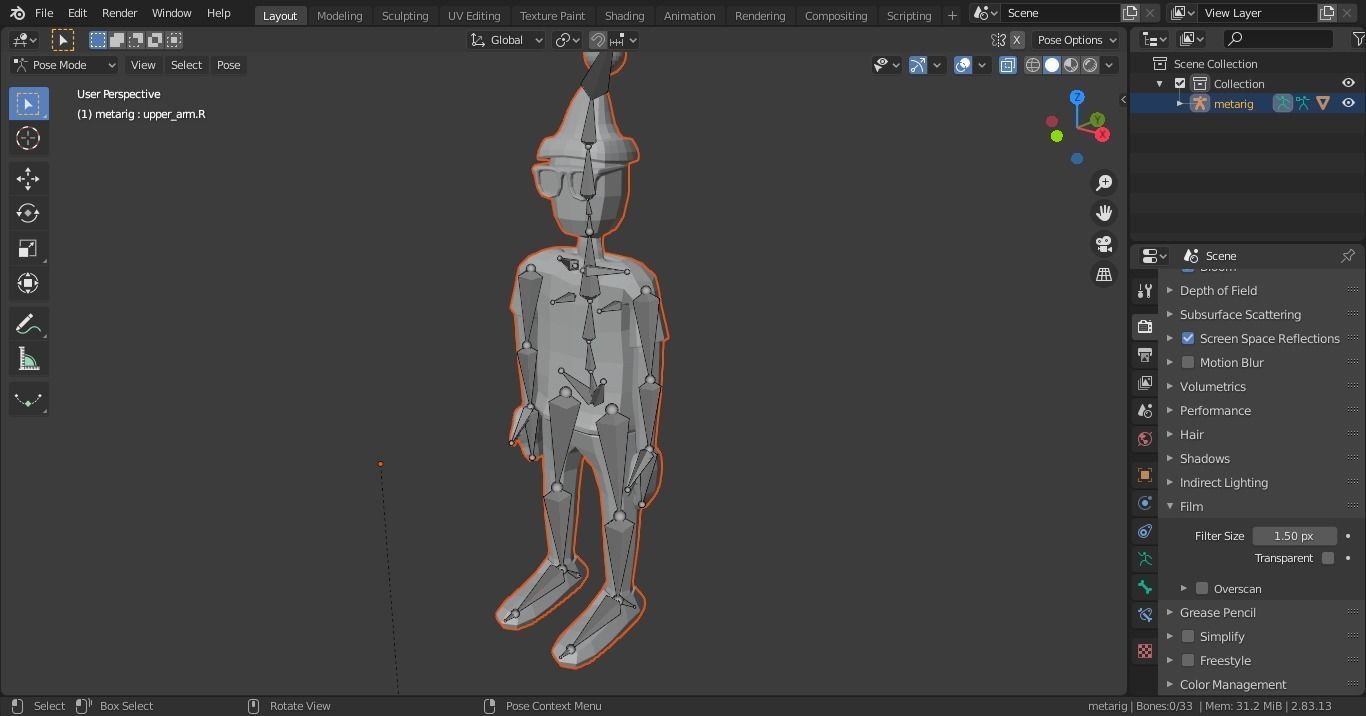Viewport: 1366px width, 716px height.
Task: Open the Object Data armature tab
Action: tap(1145, 559)
